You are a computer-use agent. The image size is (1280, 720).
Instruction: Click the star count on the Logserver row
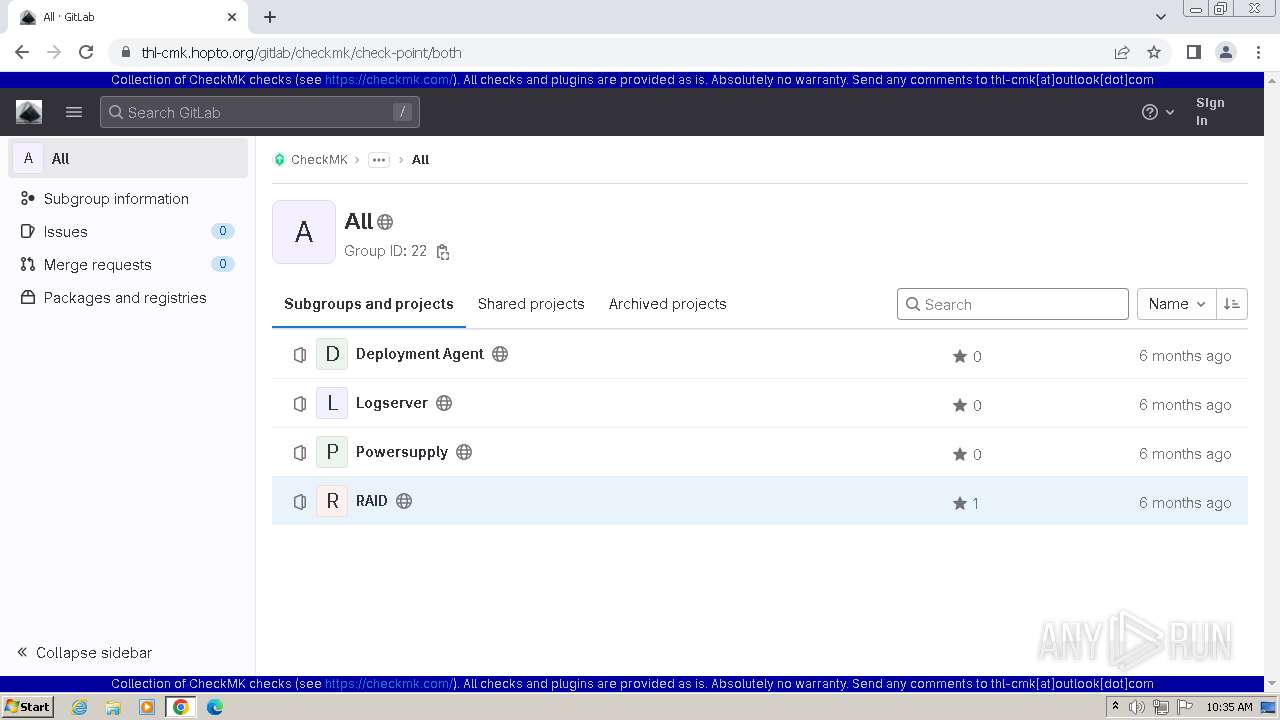(x=967, y=405)
